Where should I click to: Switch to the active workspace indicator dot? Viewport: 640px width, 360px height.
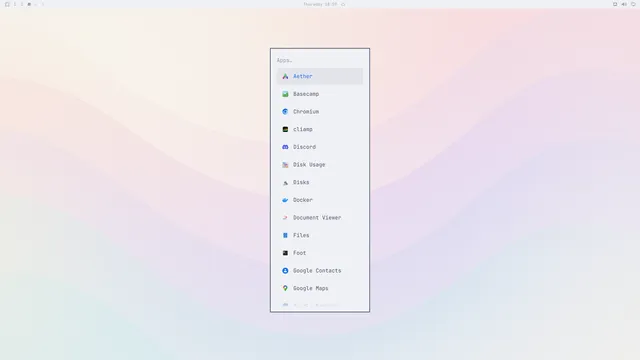click(x=29, y=4)
